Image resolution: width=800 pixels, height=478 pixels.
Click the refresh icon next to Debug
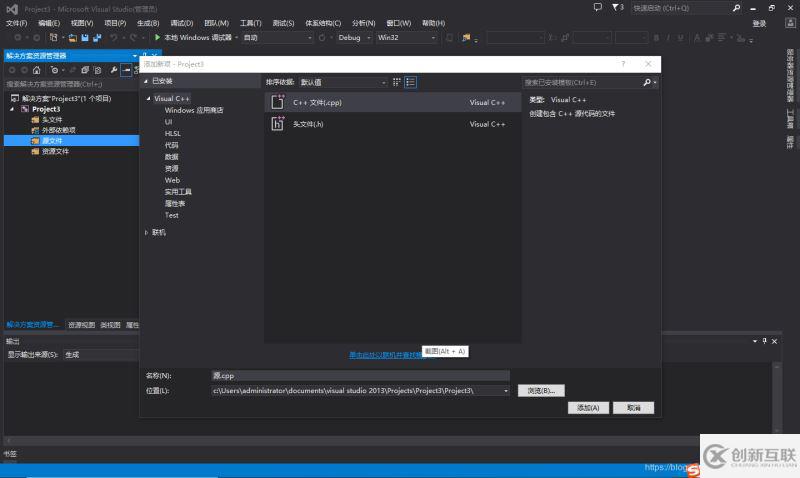pyautogui.click(x=322, y=38)
